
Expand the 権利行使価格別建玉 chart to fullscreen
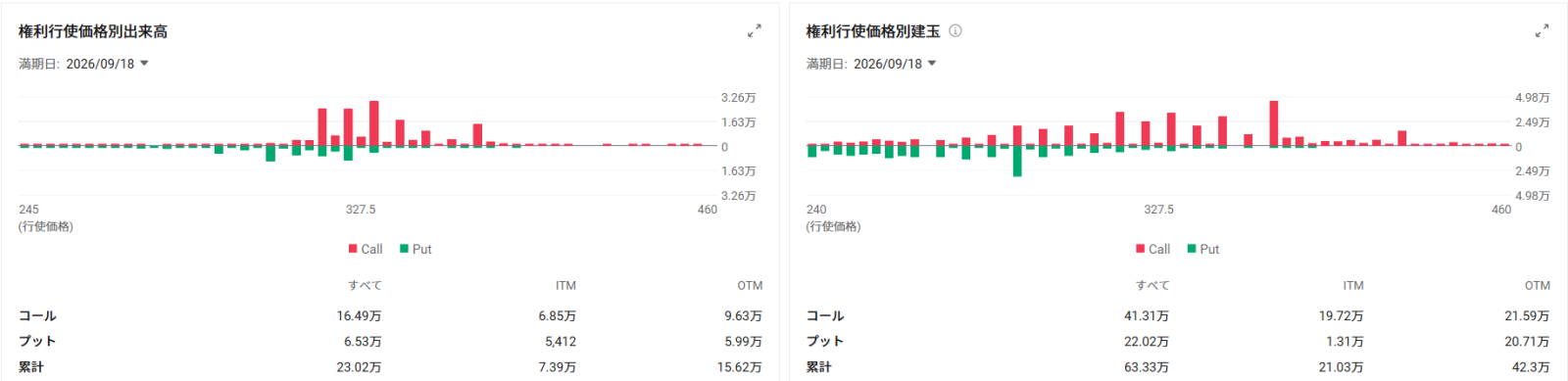[1542, 31]
